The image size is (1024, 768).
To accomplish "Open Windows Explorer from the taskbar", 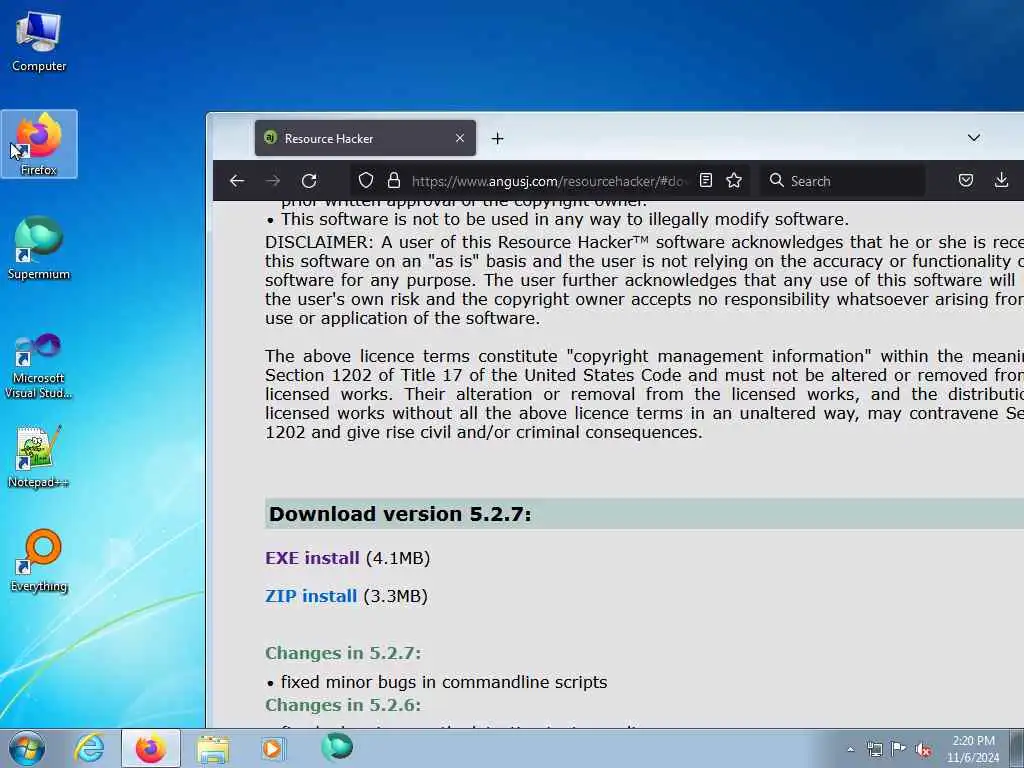I will [x=213, y=748].
